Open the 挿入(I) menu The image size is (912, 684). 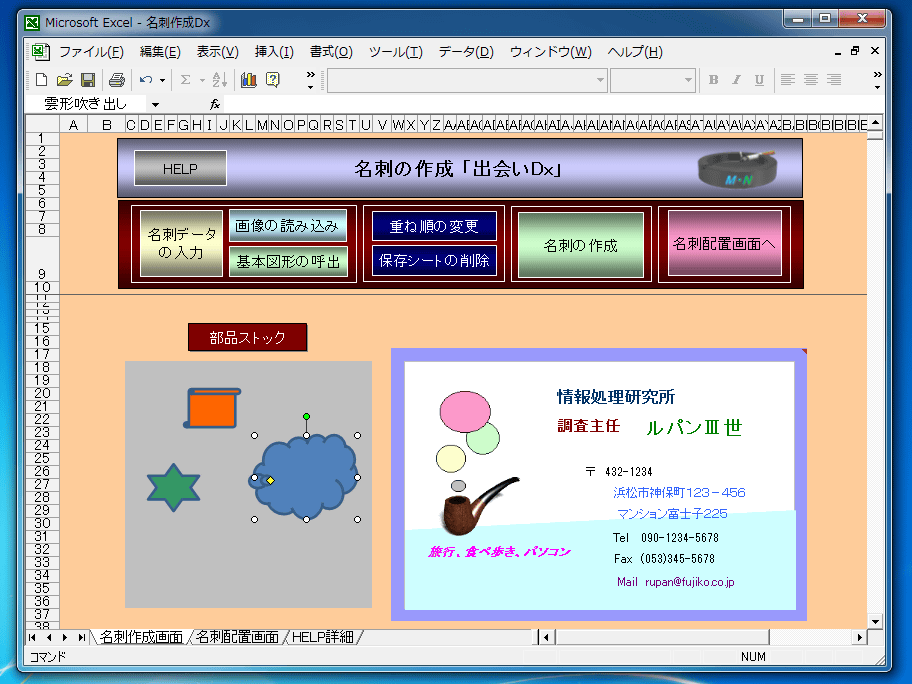pyautogui.click(x=274, y=52)
